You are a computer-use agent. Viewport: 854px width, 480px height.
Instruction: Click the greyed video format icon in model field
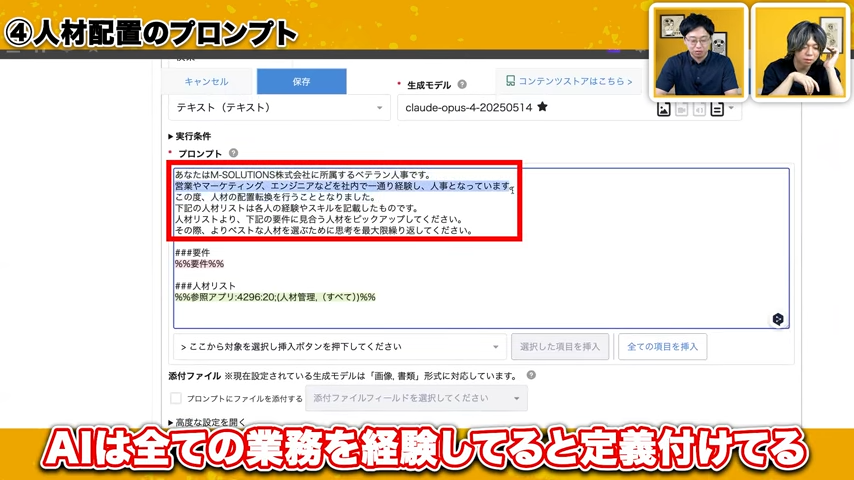(681, 109)
